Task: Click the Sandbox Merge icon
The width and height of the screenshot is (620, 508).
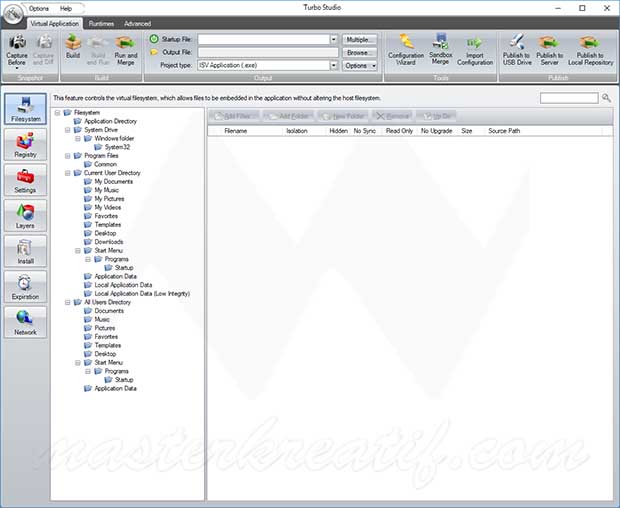Action: [440, 47]
